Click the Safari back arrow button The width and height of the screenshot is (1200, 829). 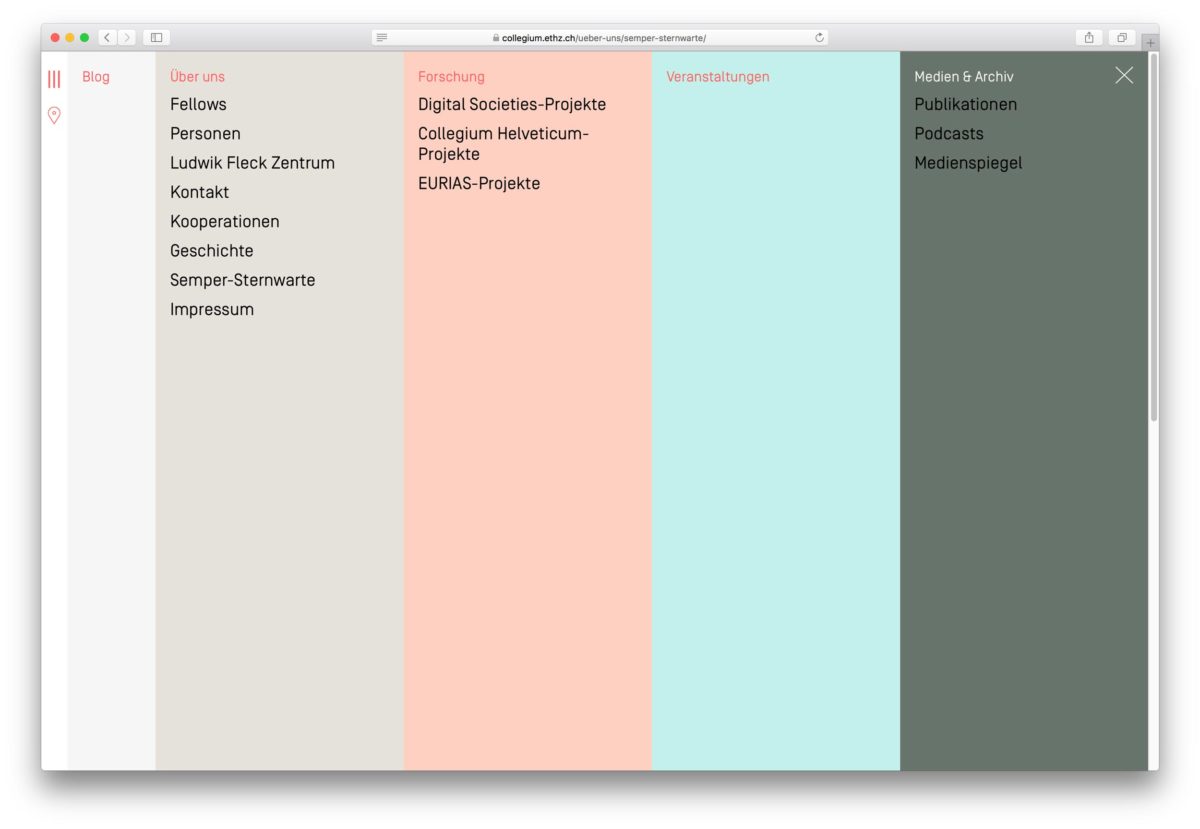click(108, 38)
